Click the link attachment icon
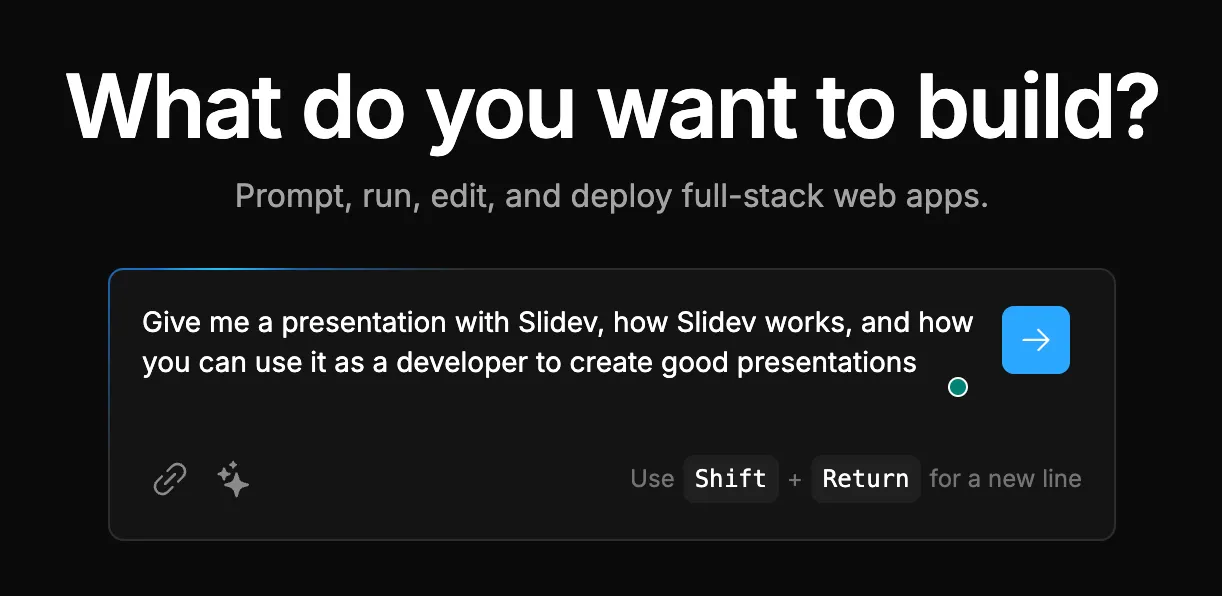1222x596 pixels. pos(170,479)
